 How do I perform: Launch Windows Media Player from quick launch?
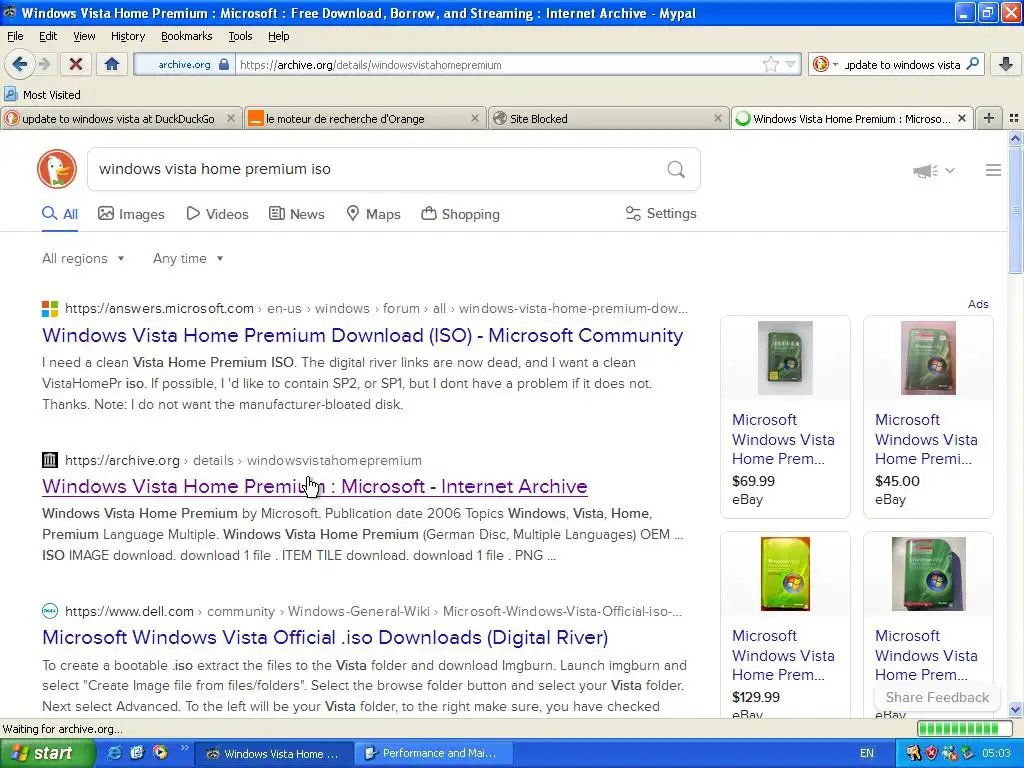(x=160, y=753)
